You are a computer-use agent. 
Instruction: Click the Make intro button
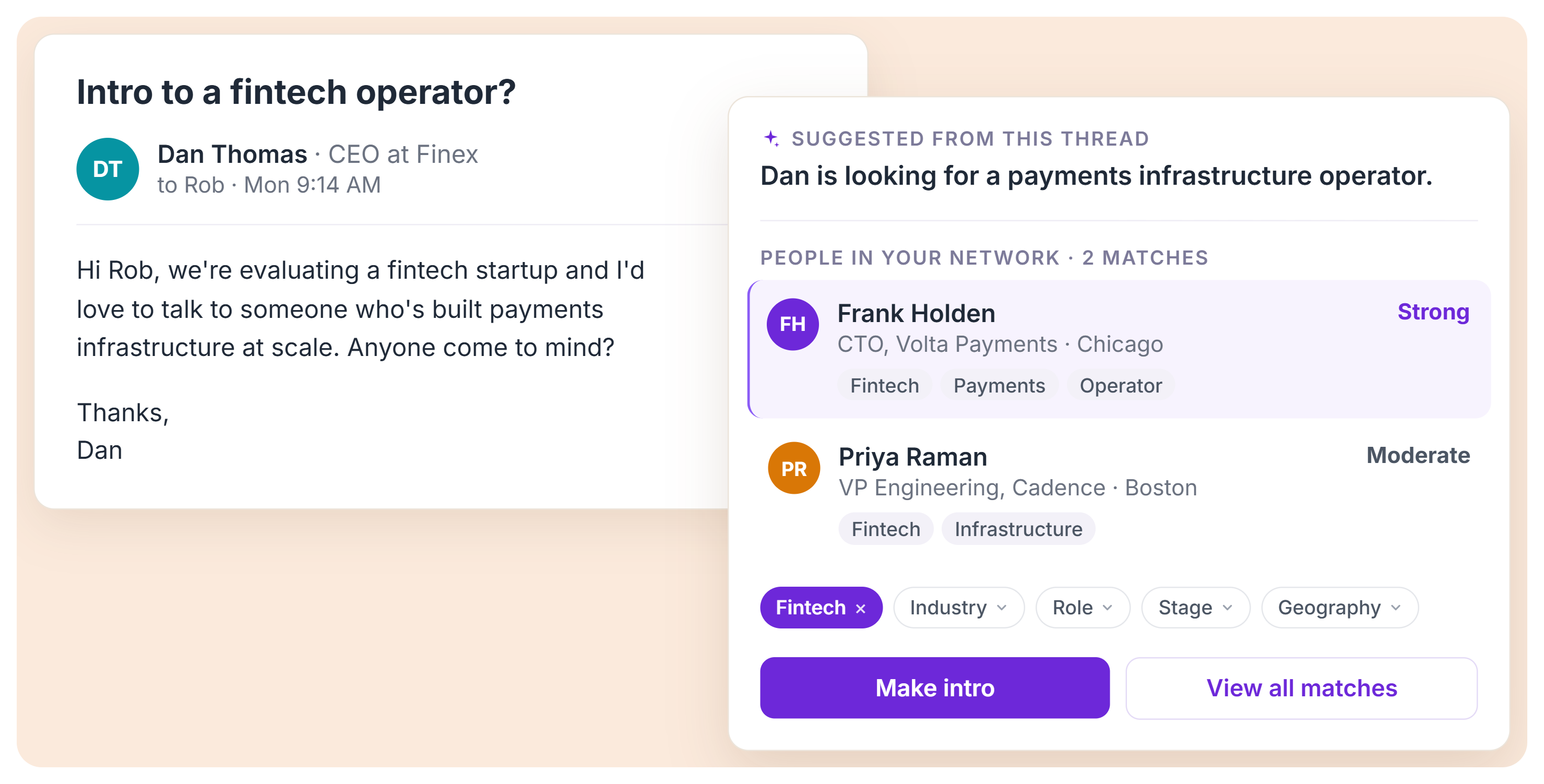click(934, 687)
